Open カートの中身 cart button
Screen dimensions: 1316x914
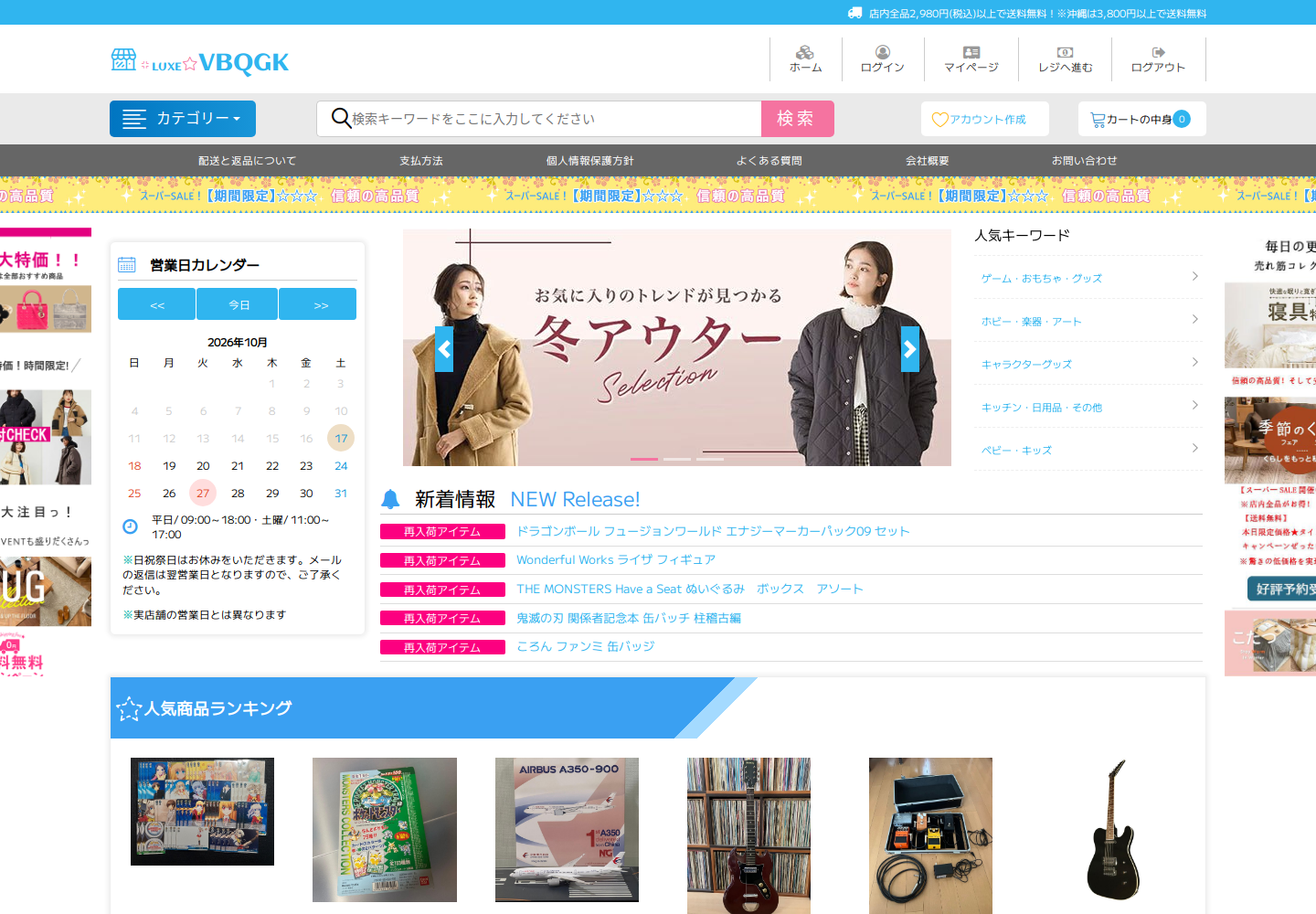(x=1142, y=119)
